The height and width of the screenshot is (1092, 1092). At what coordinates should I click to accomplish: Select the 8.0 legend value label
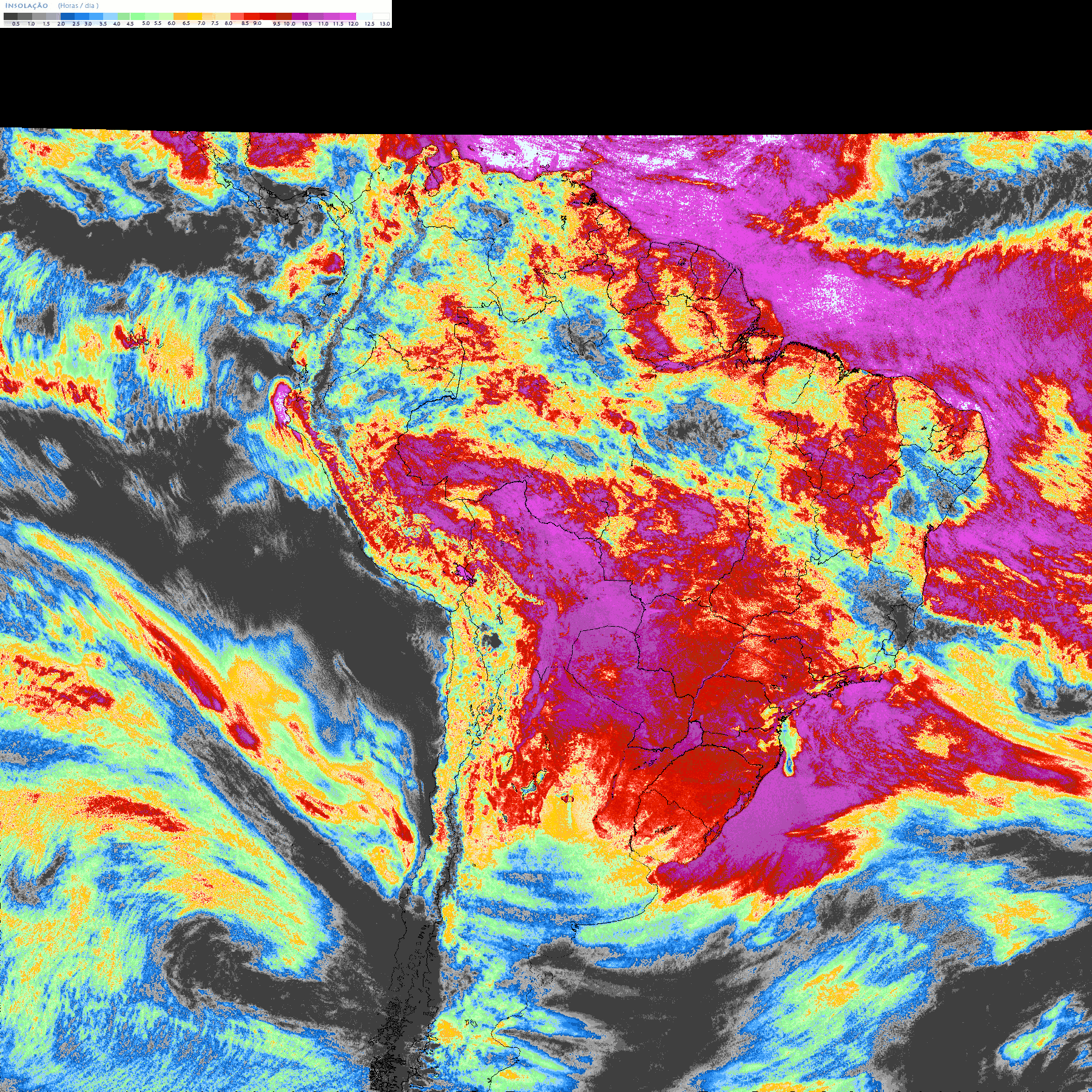tap(229, 23)
